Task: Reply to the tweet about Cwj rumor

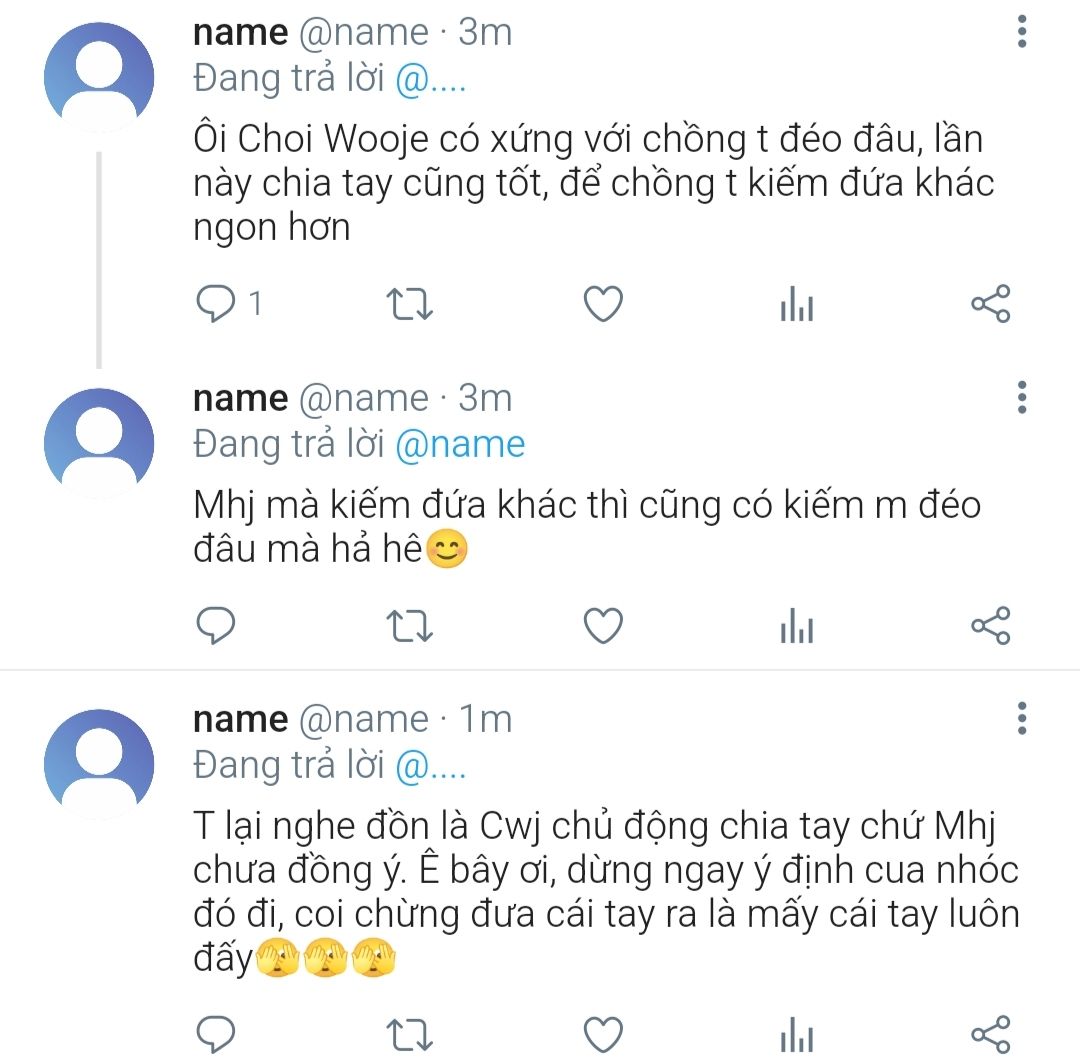Action: (215, 1034)
